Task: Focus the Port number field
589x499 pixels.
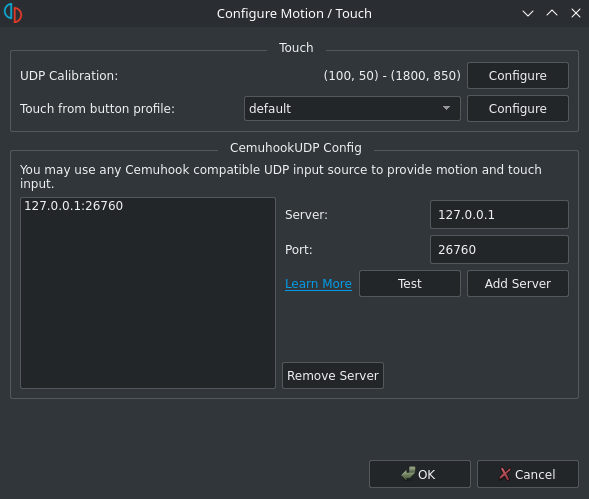Action: click(499, 250)
